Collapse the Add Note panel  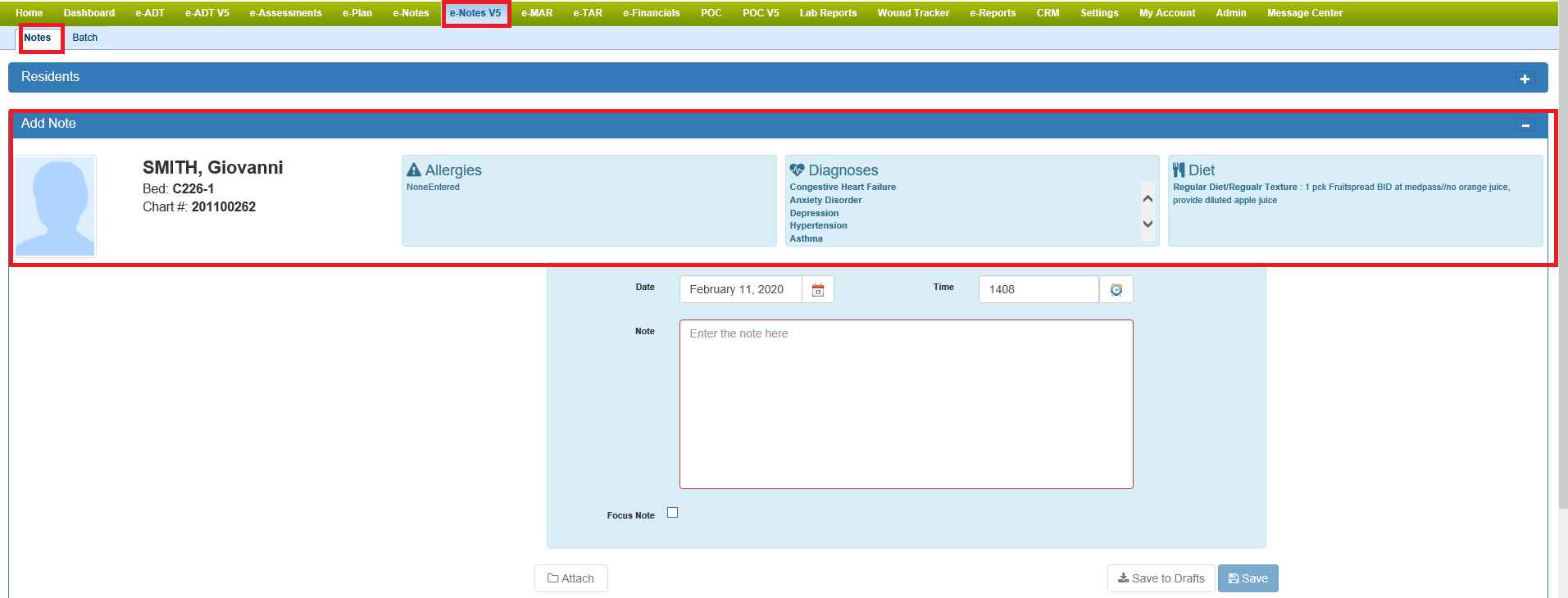(1525, 125)
